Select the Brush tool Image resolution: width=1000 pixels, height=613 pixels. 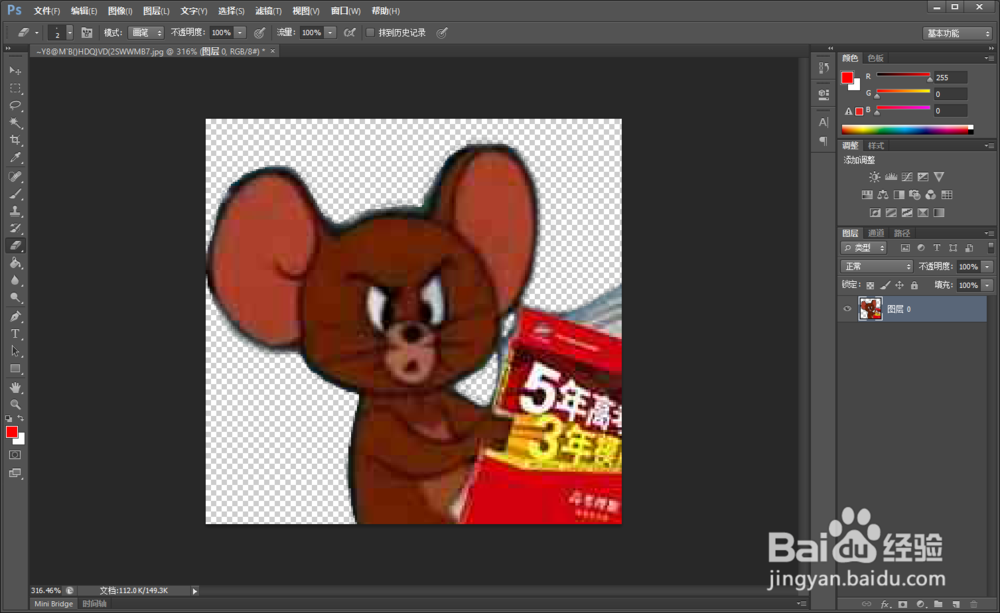point(15,194)
